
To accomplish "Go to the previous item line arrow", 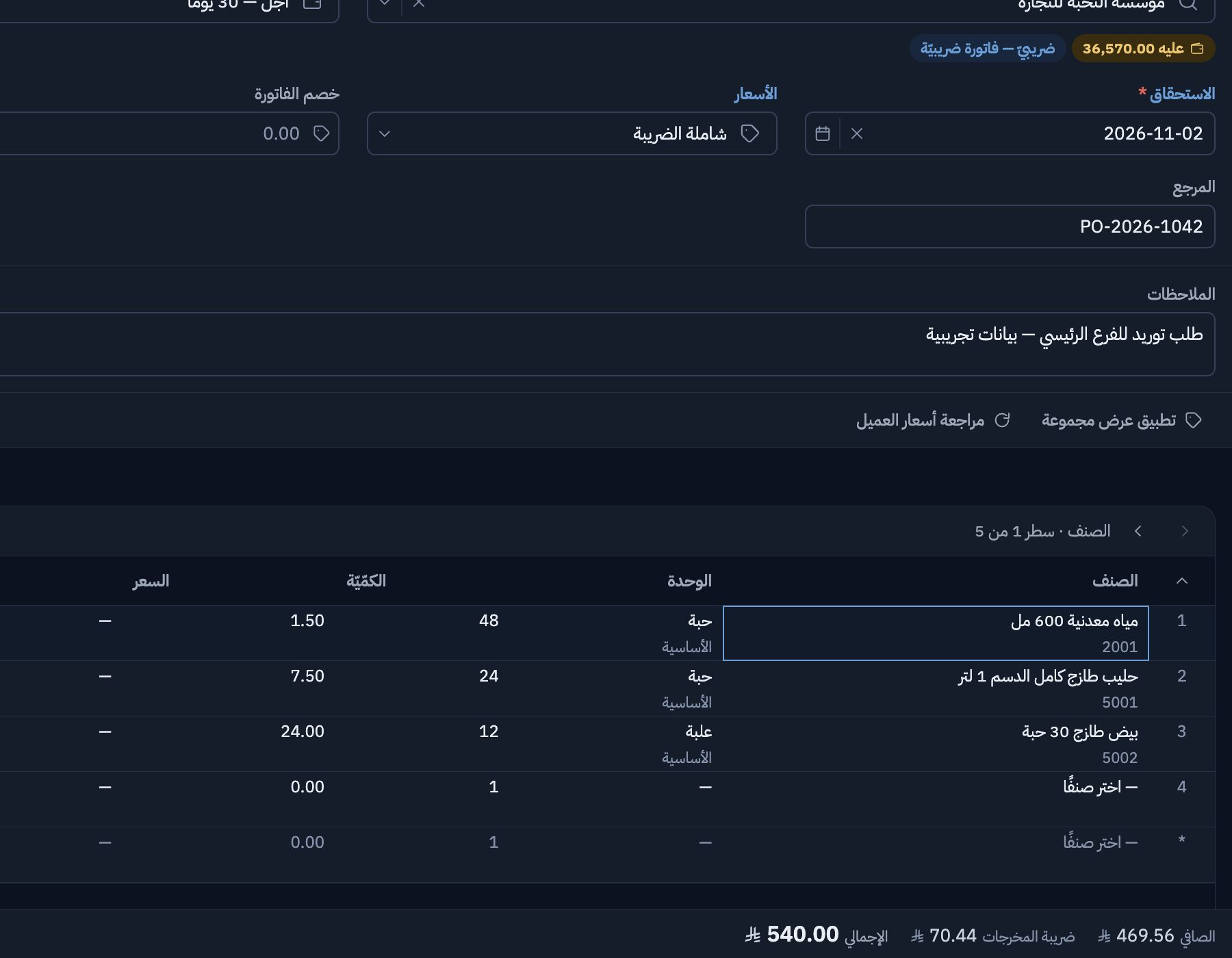I will point(1185,531).
